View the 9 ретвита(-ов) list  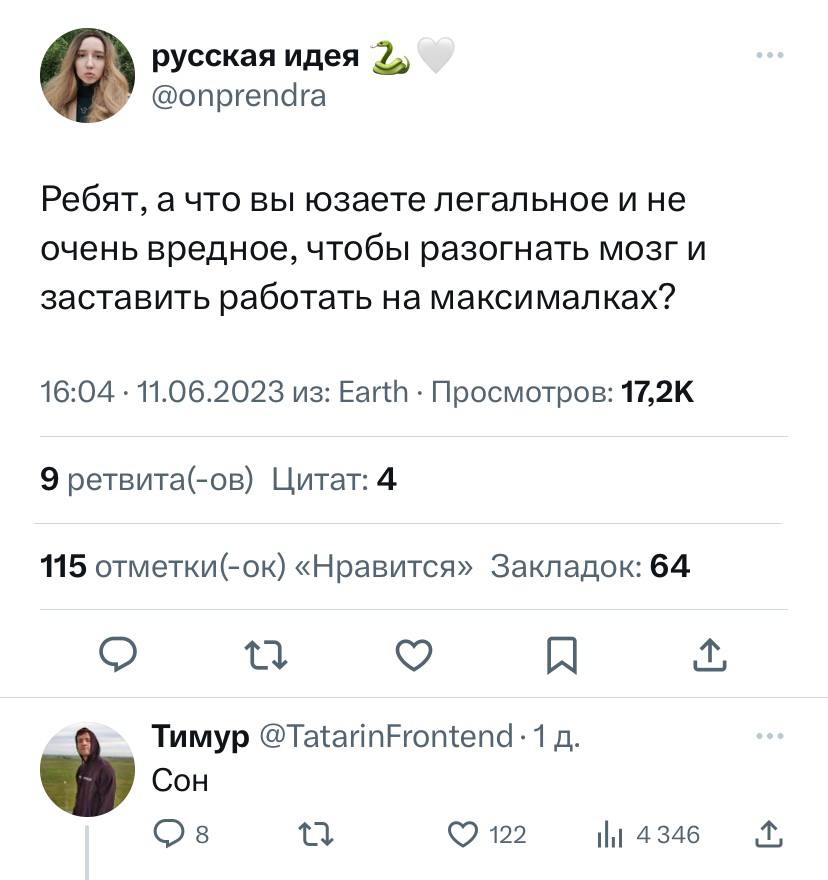[147, 480]
